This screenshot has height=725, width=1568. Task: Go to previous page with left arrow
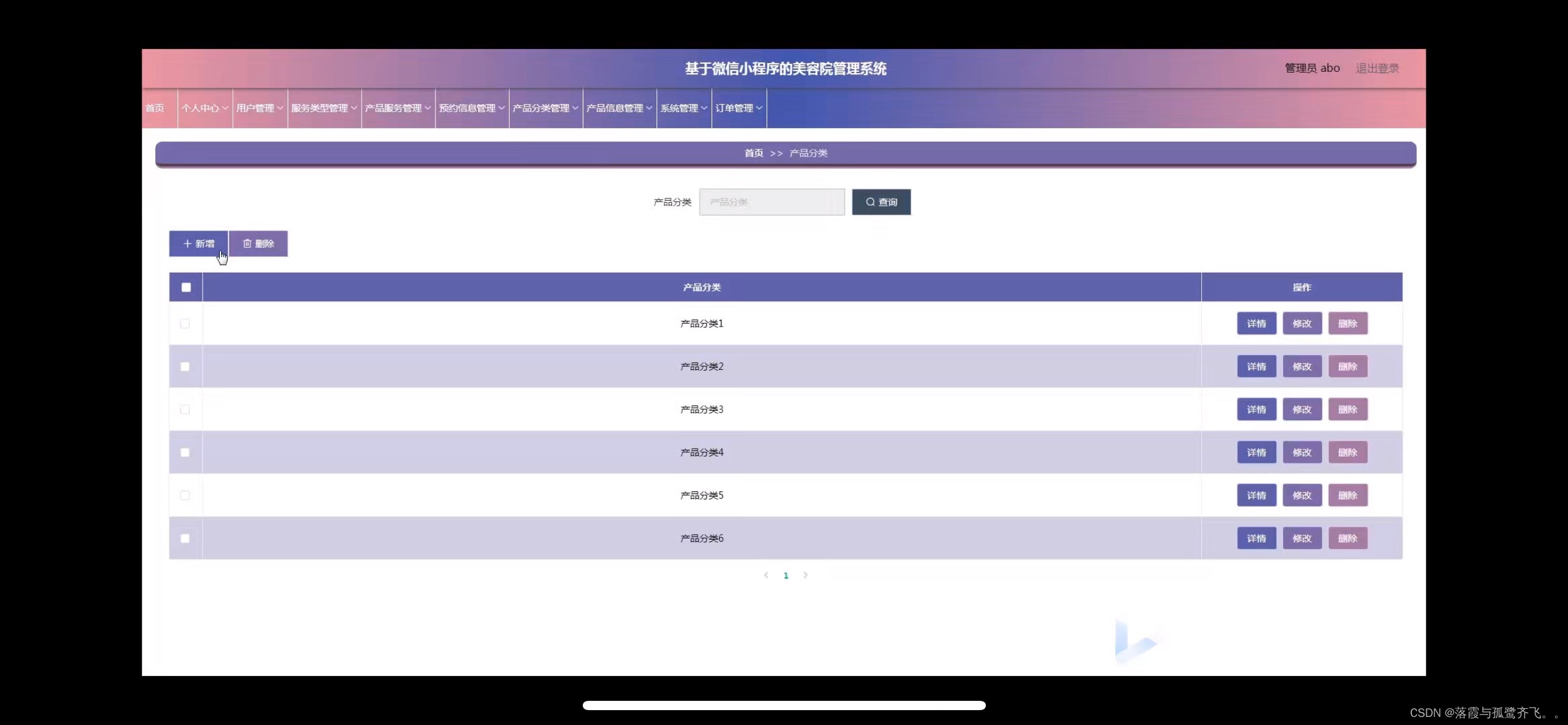pyautogui.click(x=766, y=575)
